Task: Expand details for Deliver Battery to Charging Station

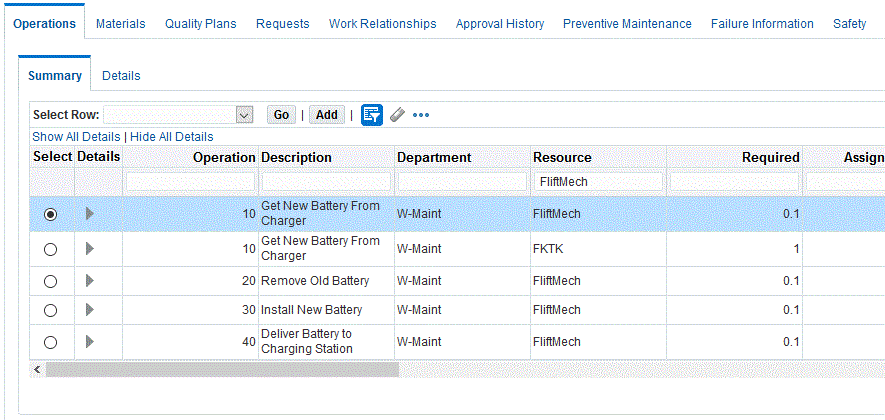Action: pos(91,342)
